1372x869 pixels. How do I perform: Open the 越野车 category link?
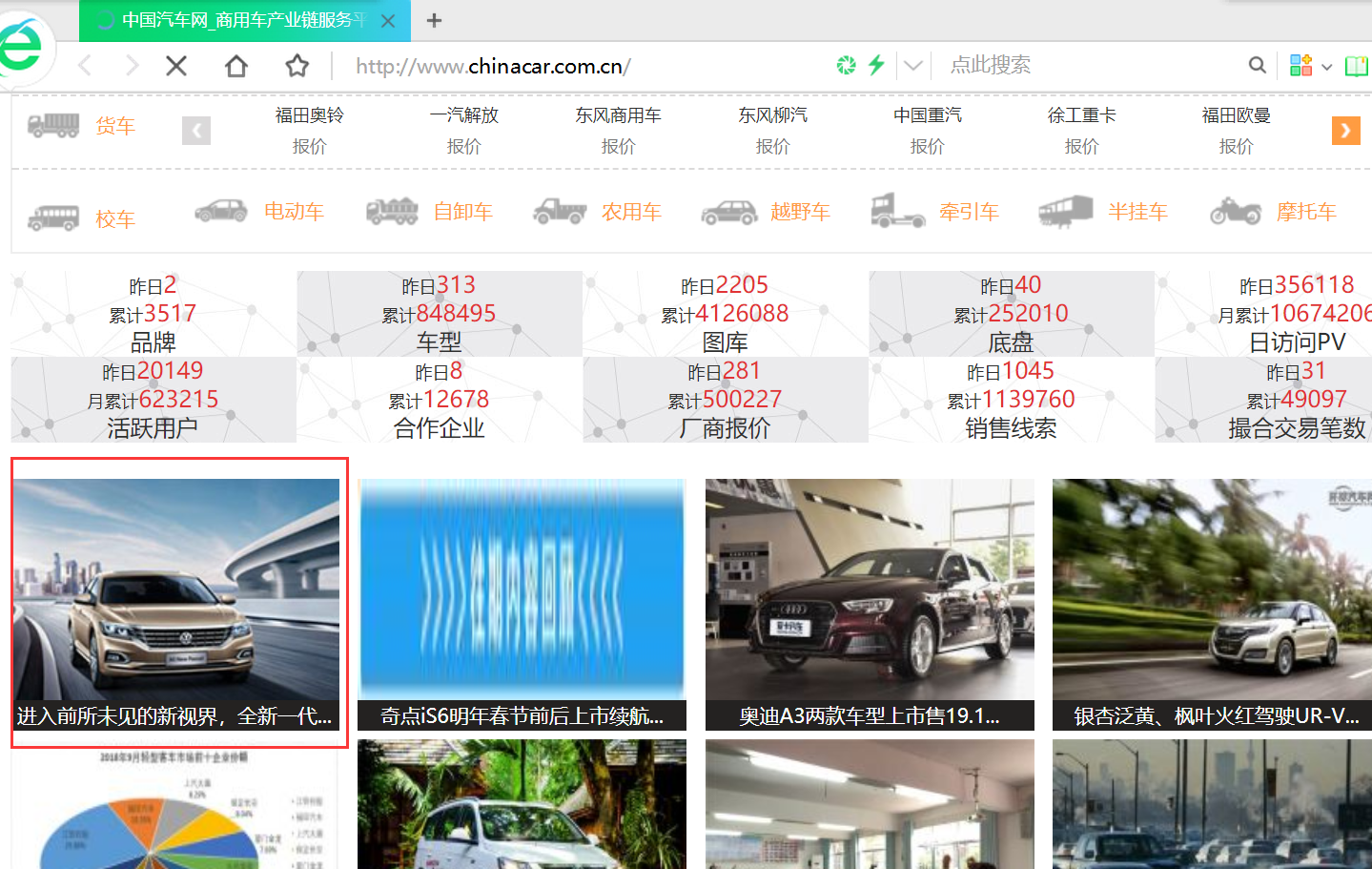point(800,212)
